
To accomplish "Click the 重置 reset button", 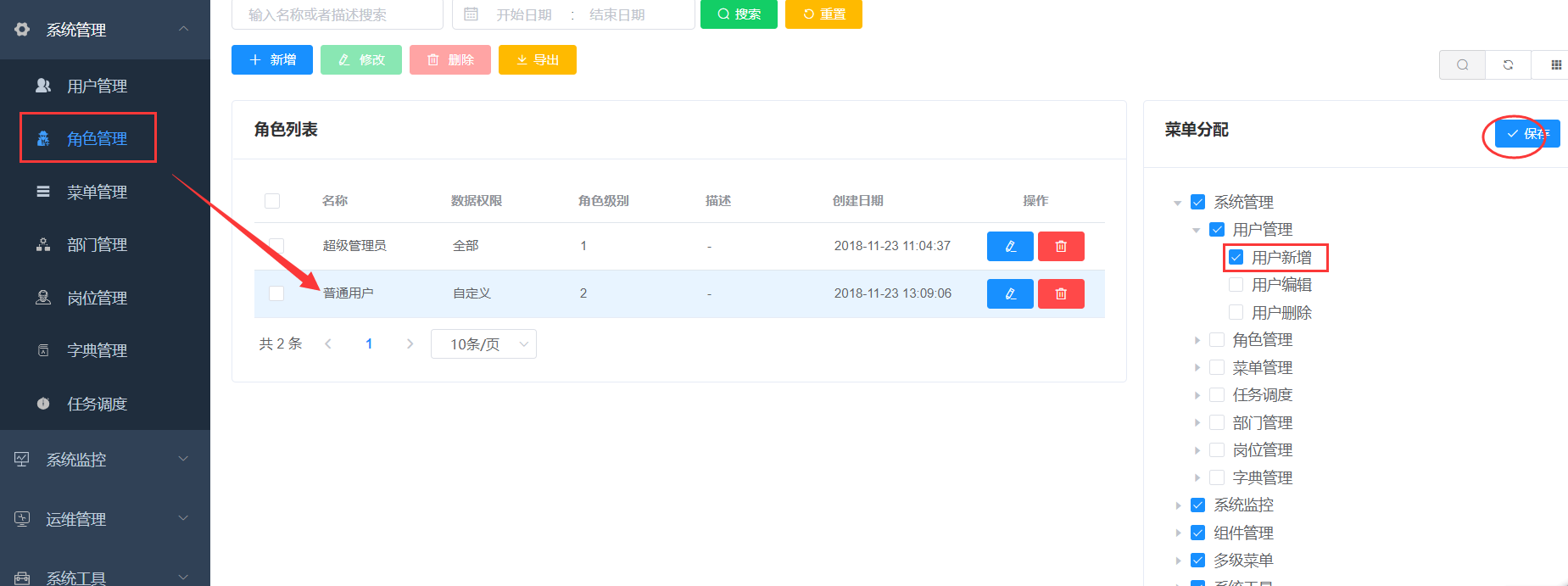I will (823, 14).
